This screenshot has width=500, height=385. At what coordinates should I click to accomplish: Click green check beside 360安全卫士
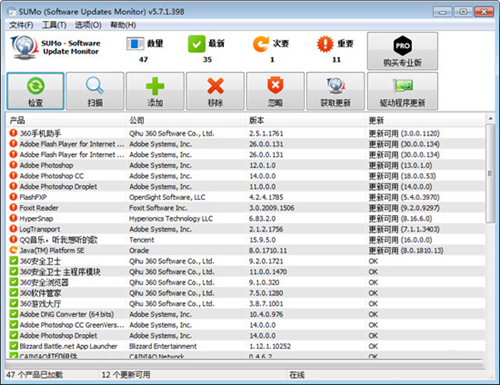[x=13, y=261]
